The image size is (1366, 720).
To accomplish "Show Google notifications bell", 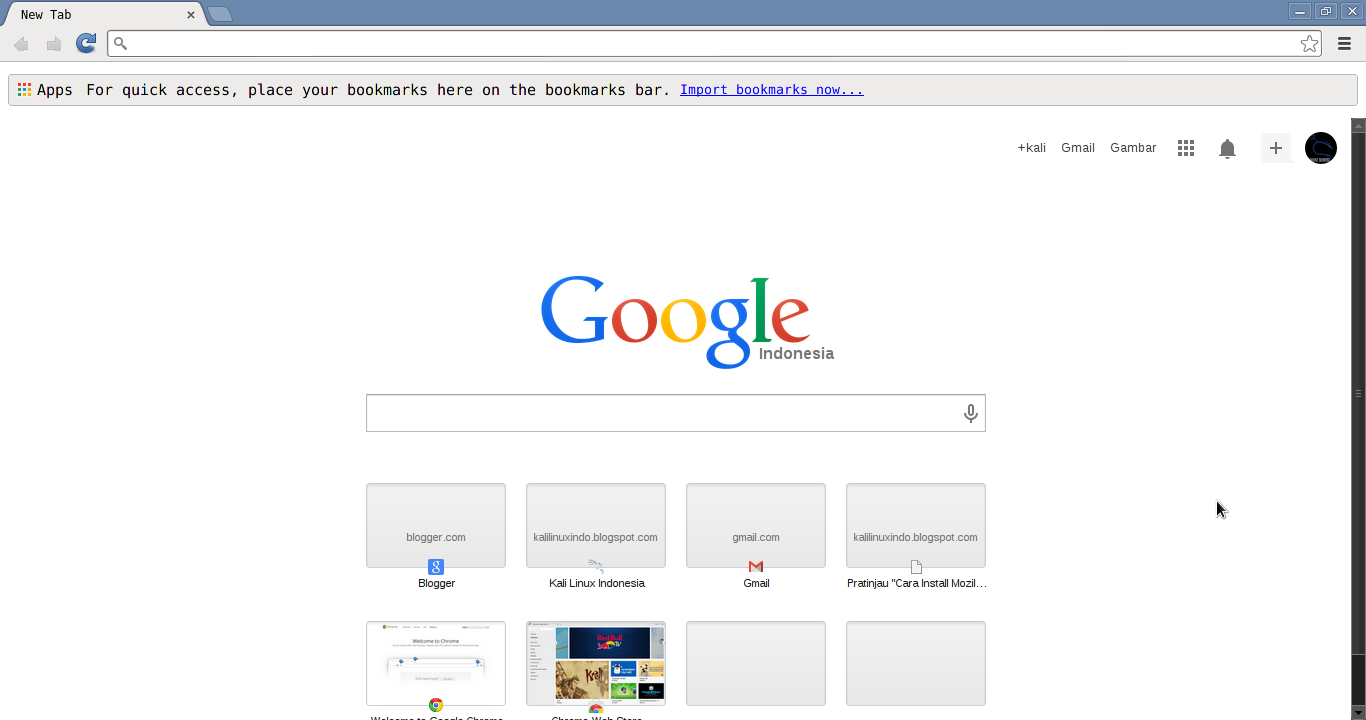I will click(1227, 149).
